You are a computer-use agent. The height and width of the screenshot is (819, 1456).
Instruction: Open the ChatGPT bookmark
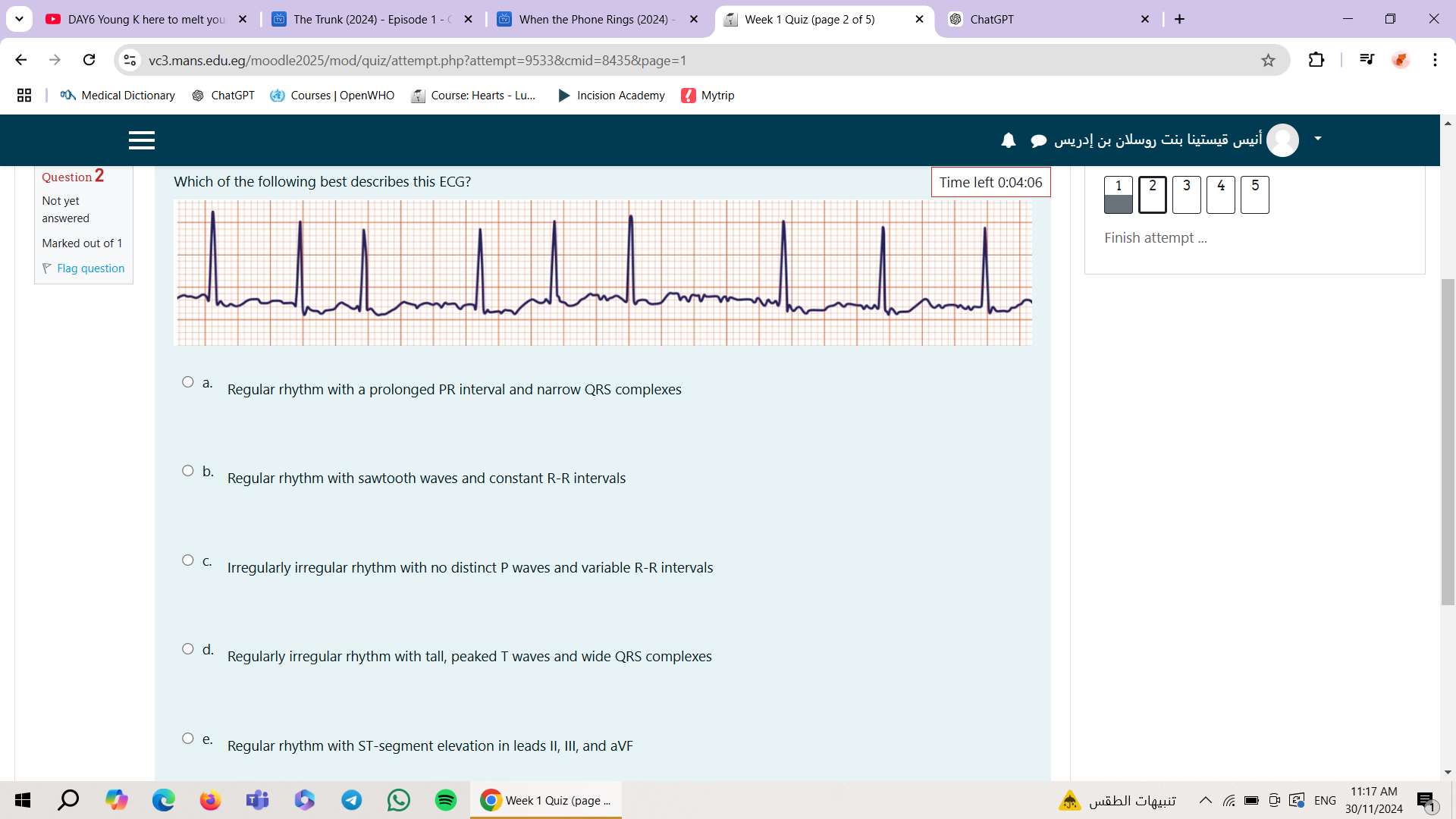pyautogui.click(x=223, y=96)
